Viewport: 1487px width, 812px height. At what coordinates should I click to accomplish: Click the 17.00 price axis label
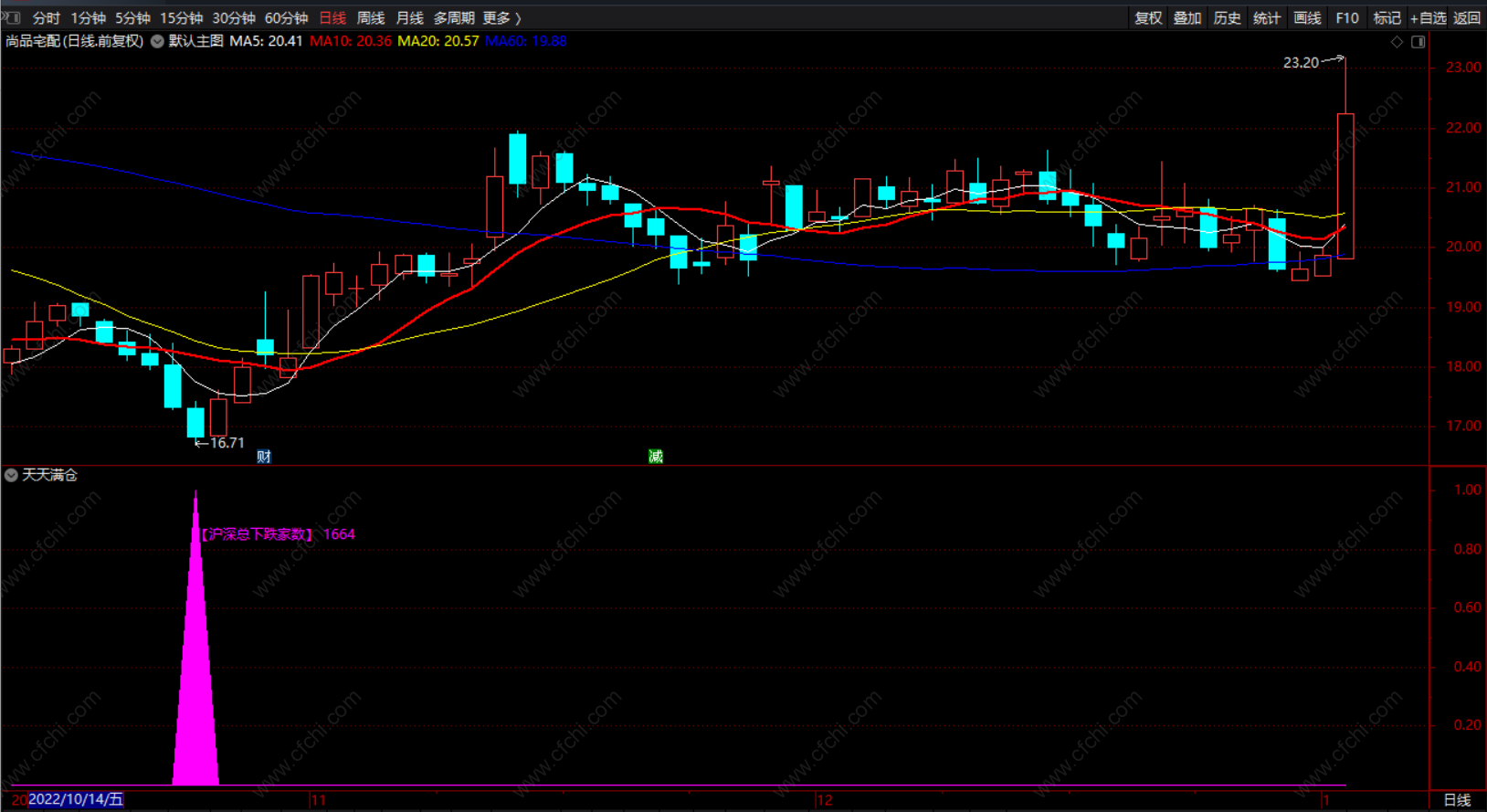click(1463, 426)
